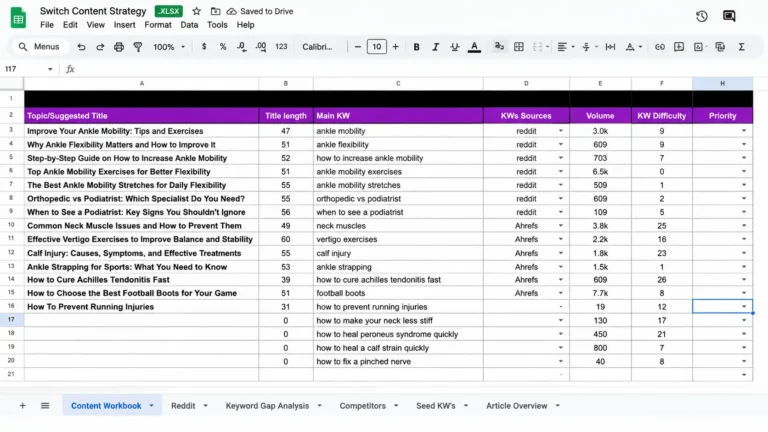768x432 pixels.
Task: Open vertical align options
Action: [x=589, y=47]
